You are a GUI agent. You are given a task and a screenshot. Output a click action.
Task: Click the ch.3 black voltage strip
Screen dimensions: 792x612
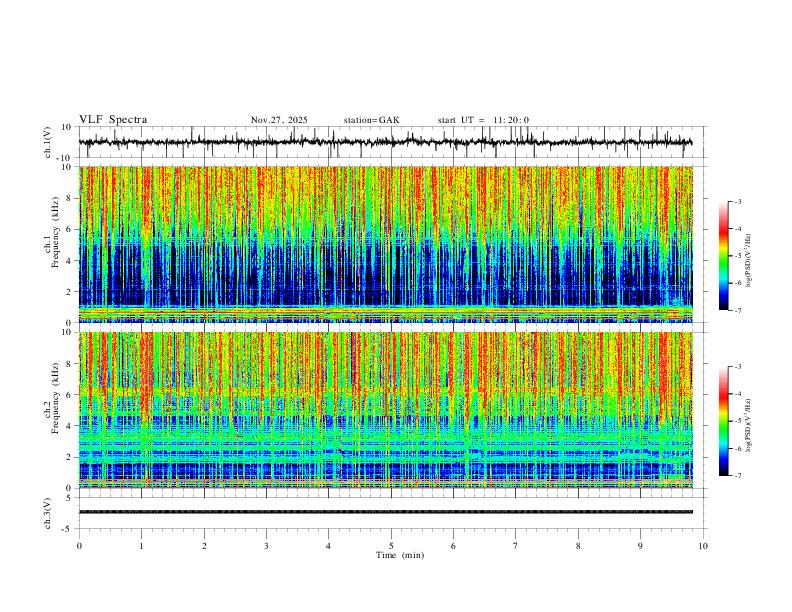(385, 512)
